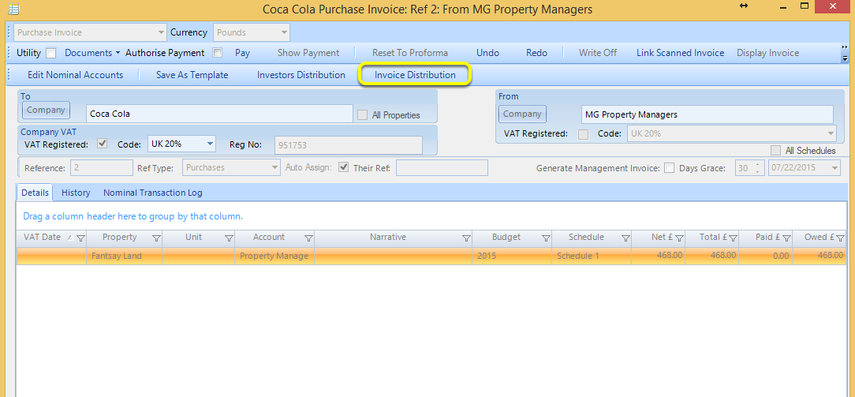
Task: Open Total £ column filter icon
Action: [733, 238]
